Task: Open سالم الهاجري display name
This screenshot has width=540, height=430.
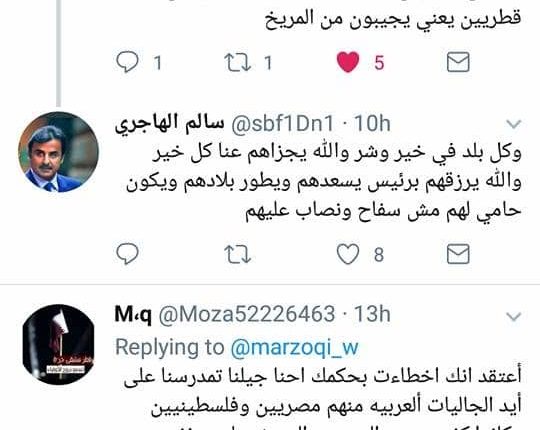Action: (169, 123)
